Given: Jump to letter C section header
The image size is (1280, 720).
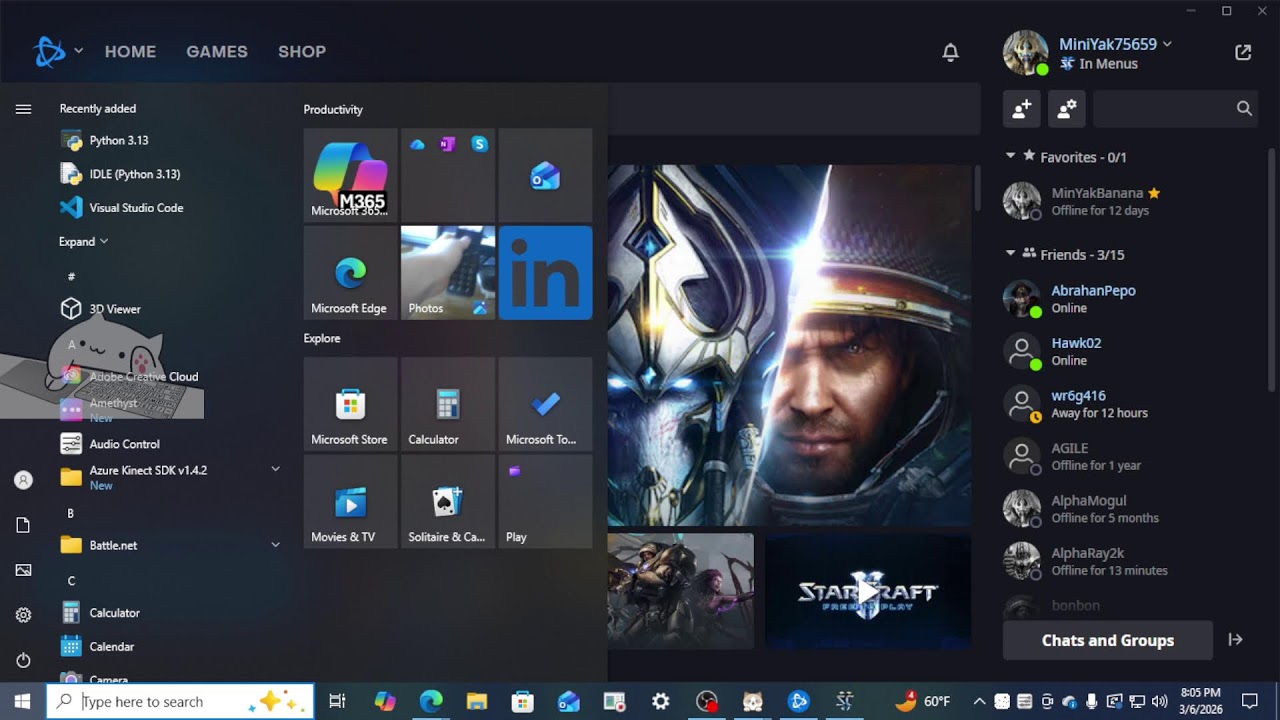Looking at the screenshot, I should 71,581.
